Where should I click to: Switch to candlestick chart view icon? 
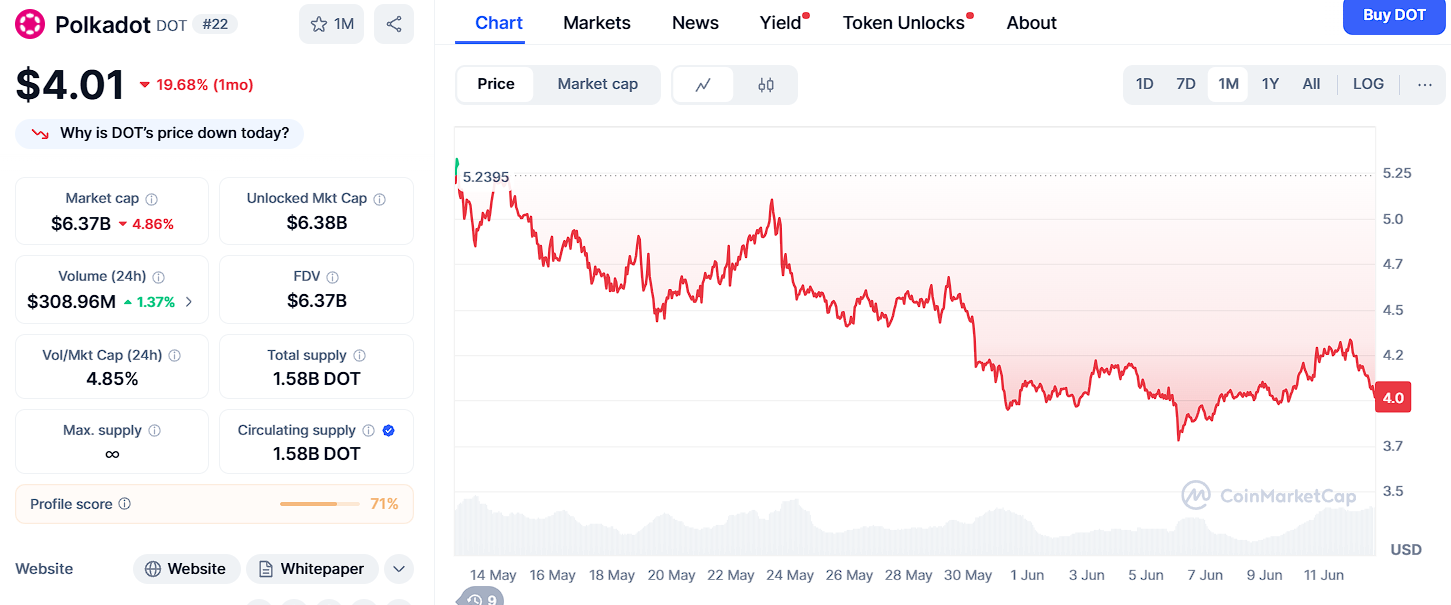click(x=766, y=85)
